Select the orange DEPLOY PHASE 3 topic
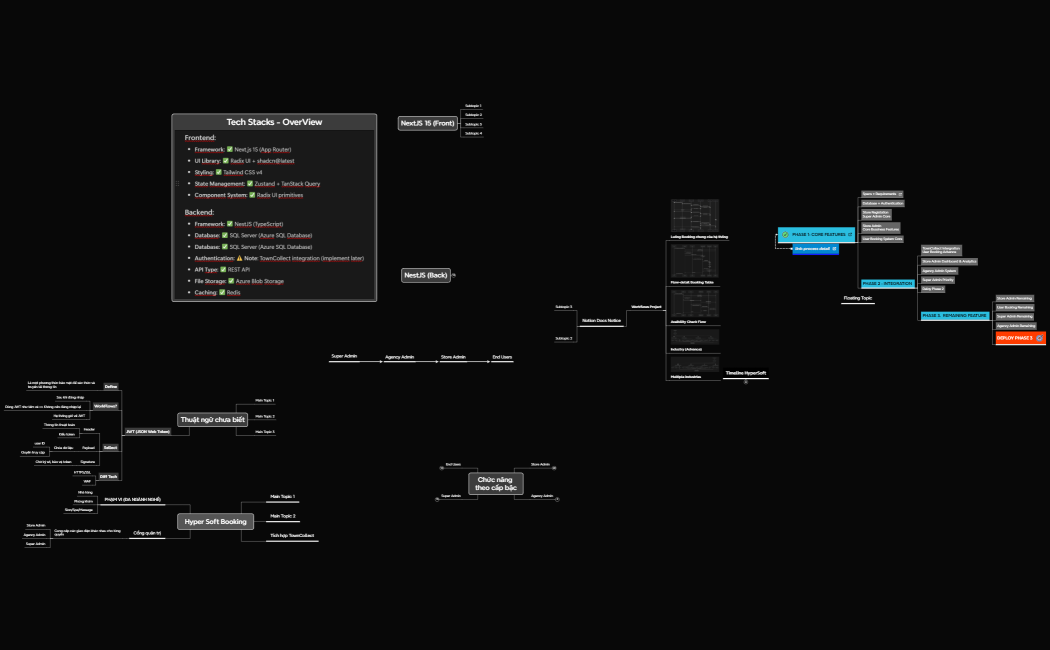This screenshot has width=1050, height=650. tap(1014, 338)
